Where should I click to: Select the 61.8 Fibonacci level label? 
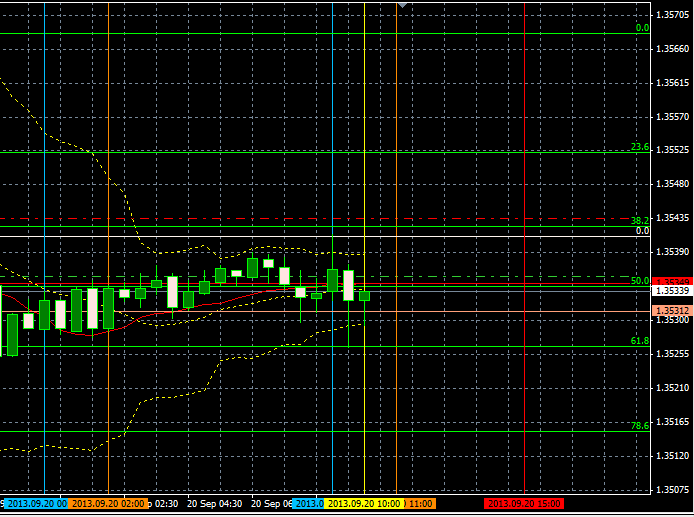tap(640, 341)
